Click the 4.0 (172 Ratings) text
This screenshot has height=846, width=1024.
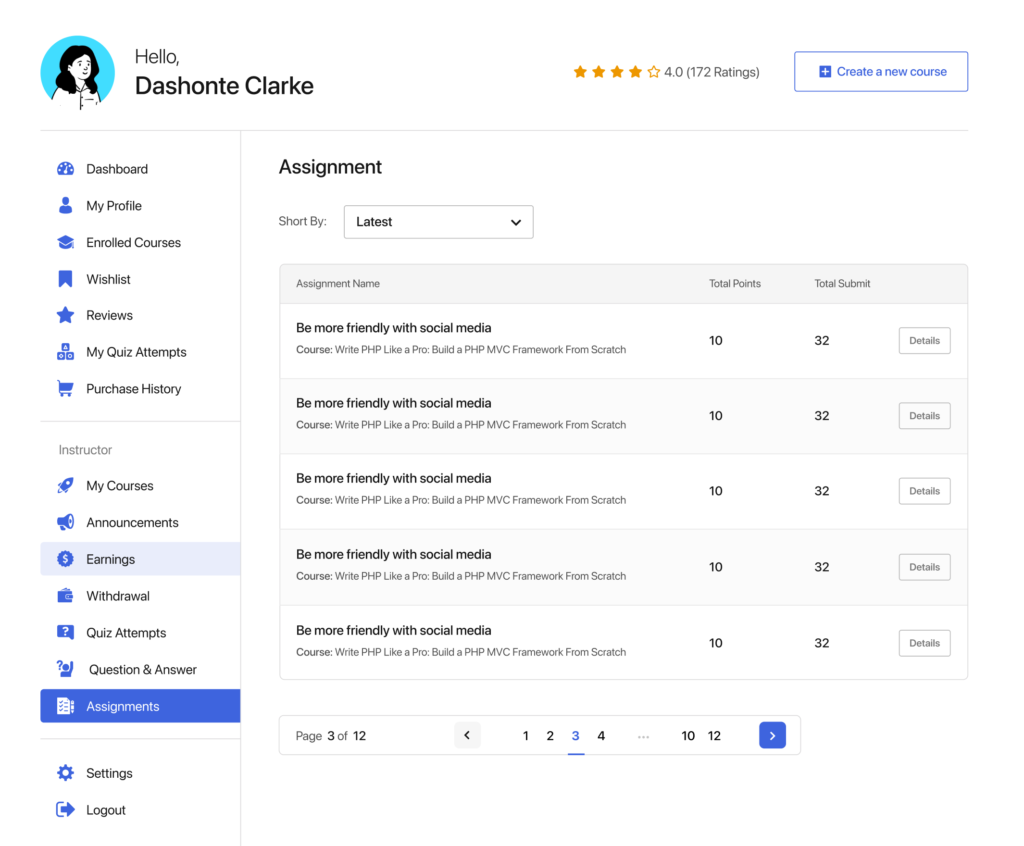712,72
